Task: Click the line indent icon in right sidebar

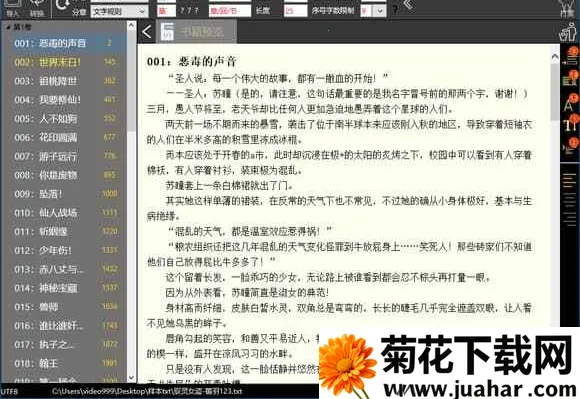Action: [570, 57]
